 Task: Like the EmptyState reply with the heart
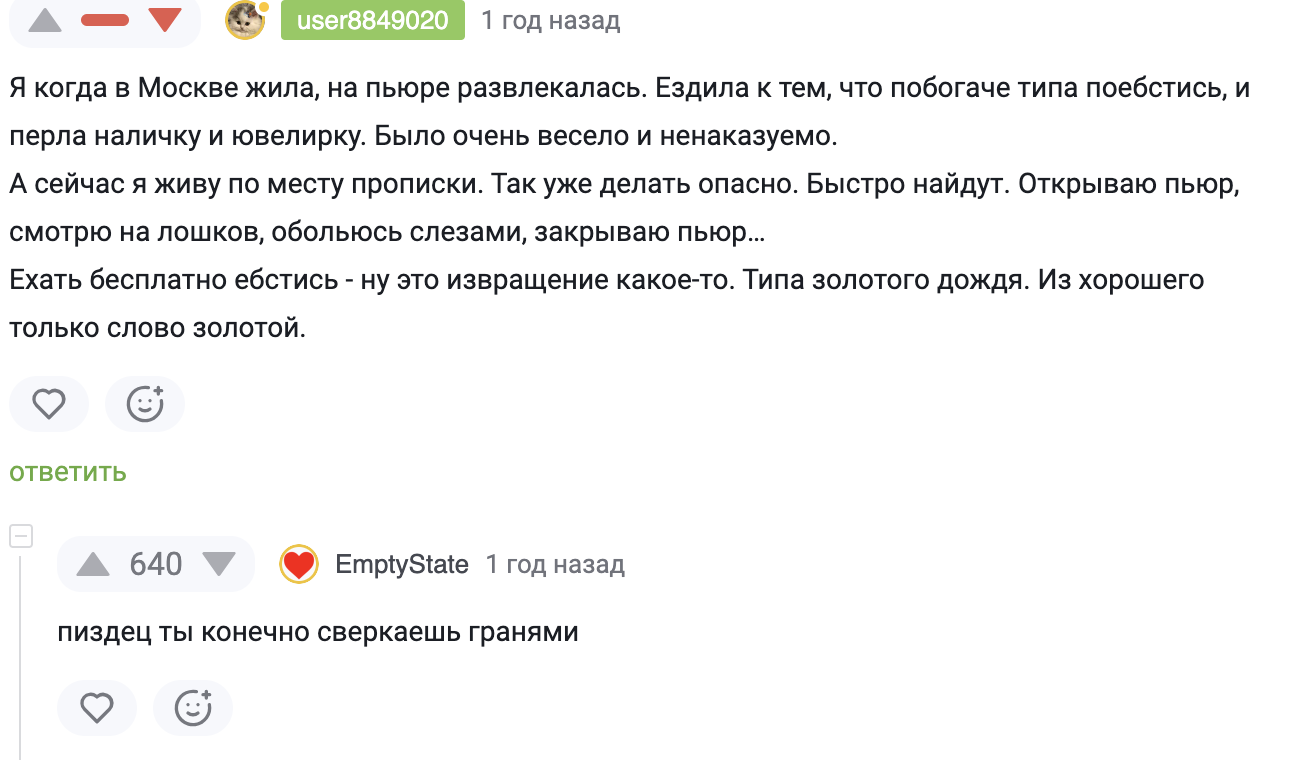coord(97,708)
